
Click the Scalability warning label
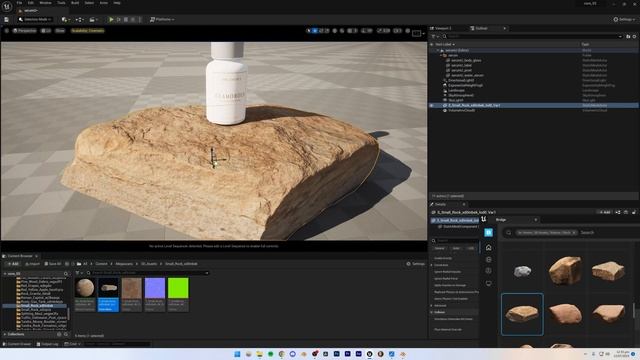click(x=87, y=31)
